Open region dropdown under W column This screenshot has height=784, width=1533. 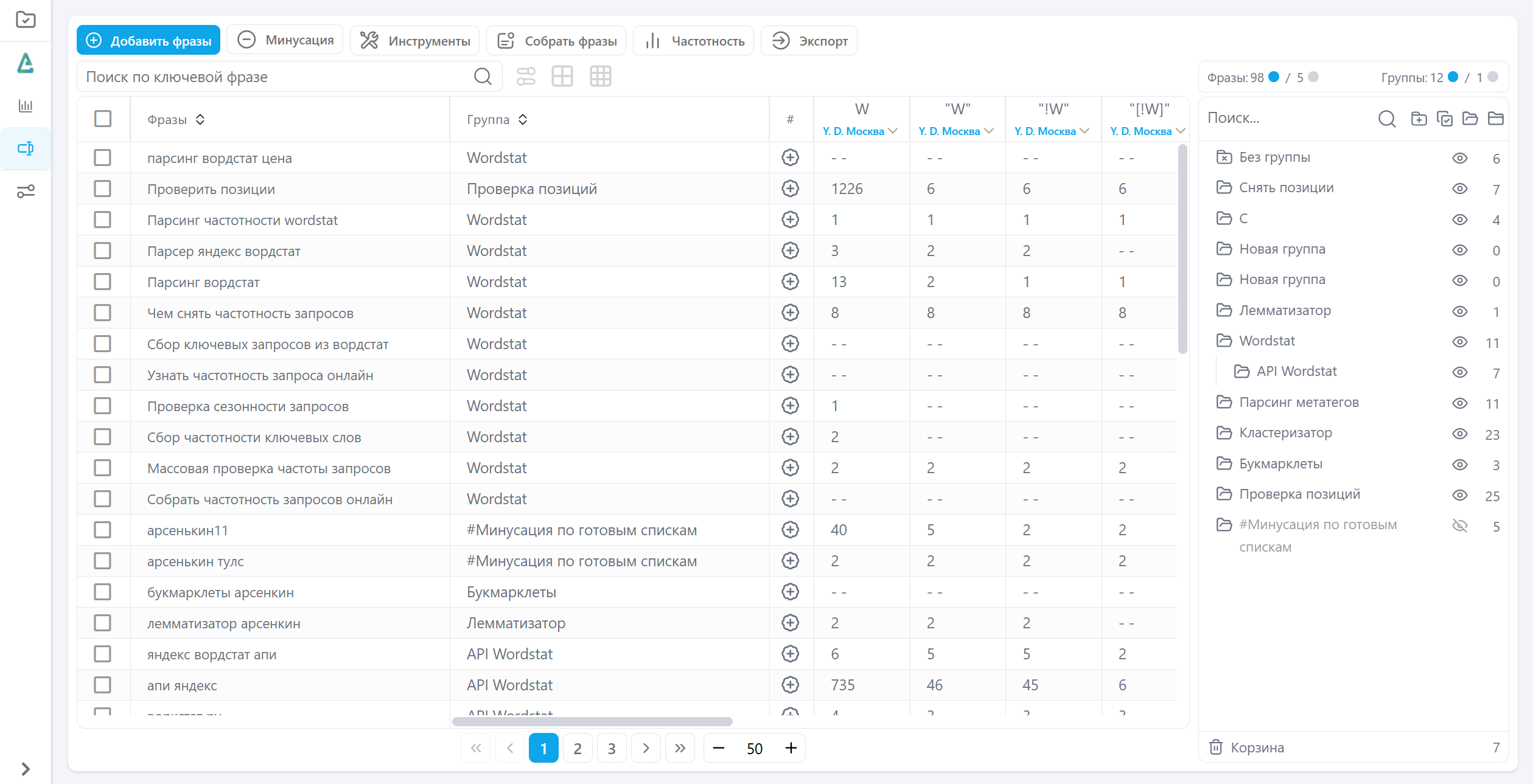(x=861, y=131)
